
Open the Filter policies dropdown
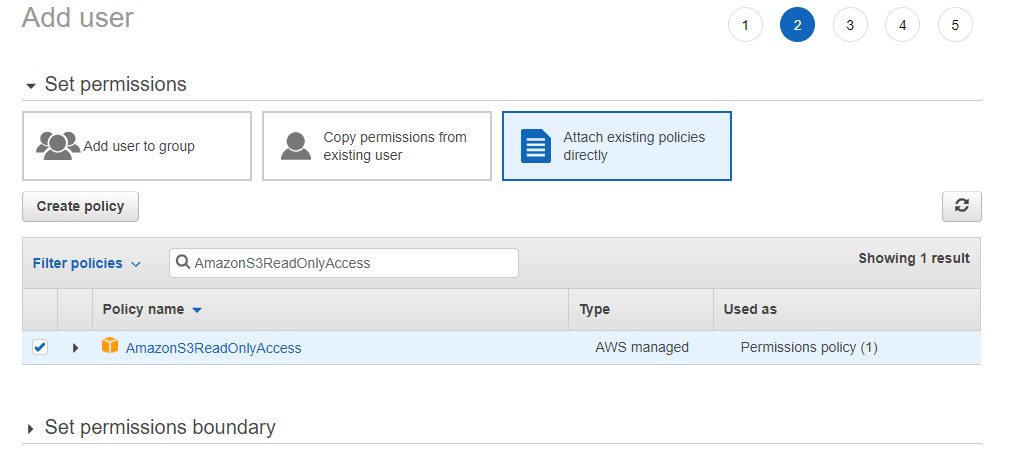pos(87,264)
